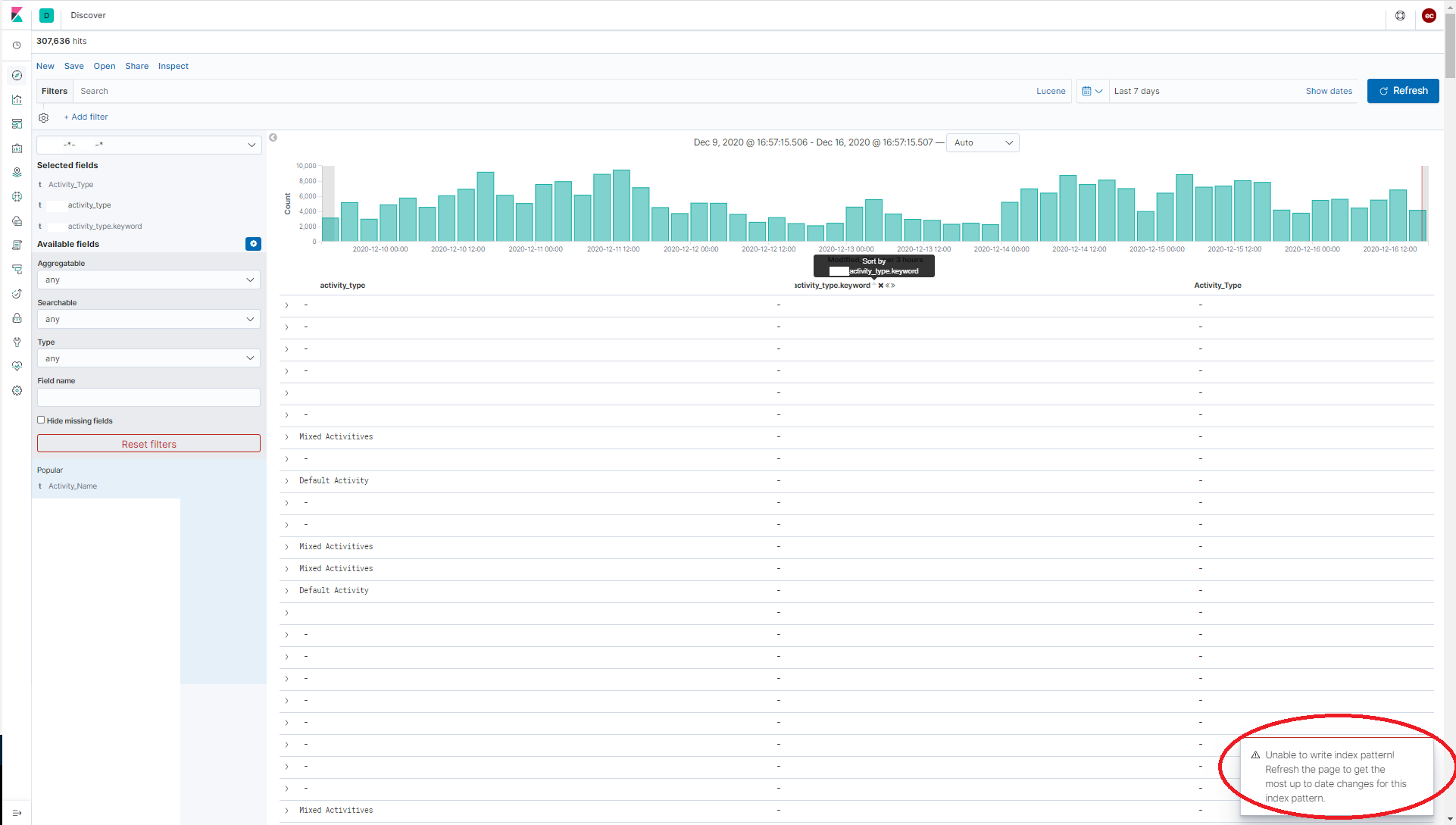Screen dimensions: 1456x825
Task: Click the Inspect menu item
Action: (x=173, y=66)
